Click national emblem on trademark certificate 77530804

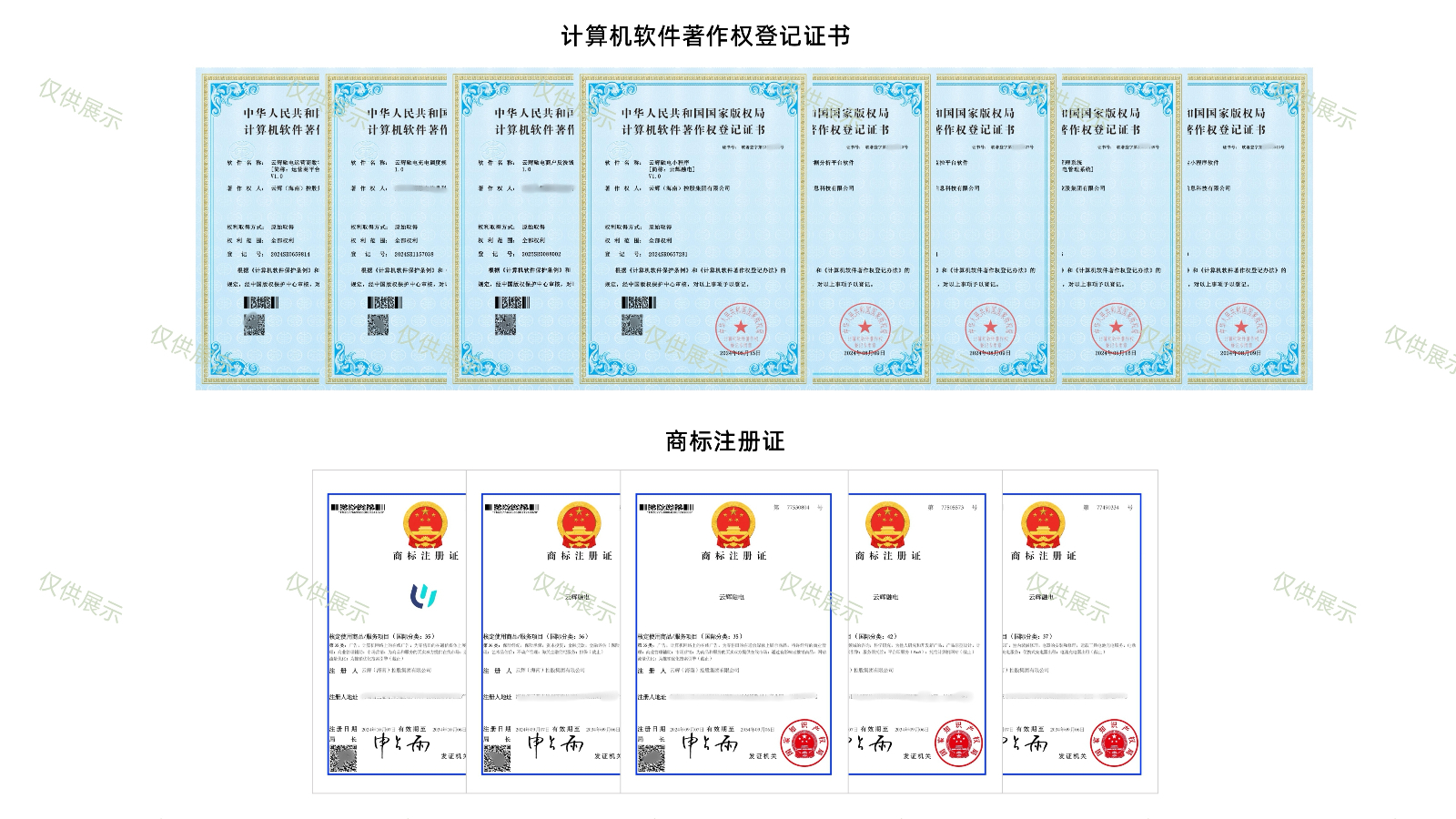click(x=733, y=524)
